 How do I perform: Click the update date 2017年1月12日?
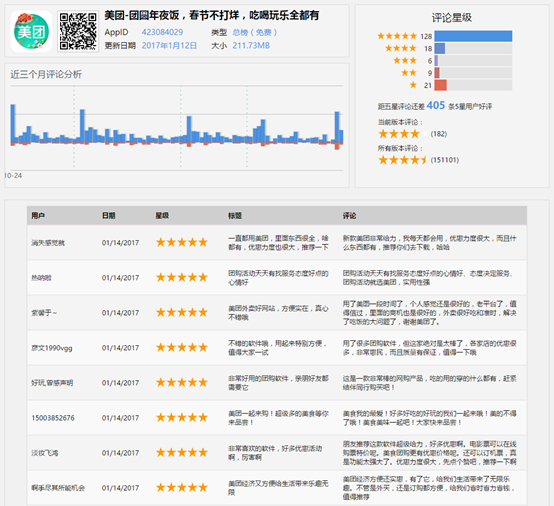[x=169, y=46]
